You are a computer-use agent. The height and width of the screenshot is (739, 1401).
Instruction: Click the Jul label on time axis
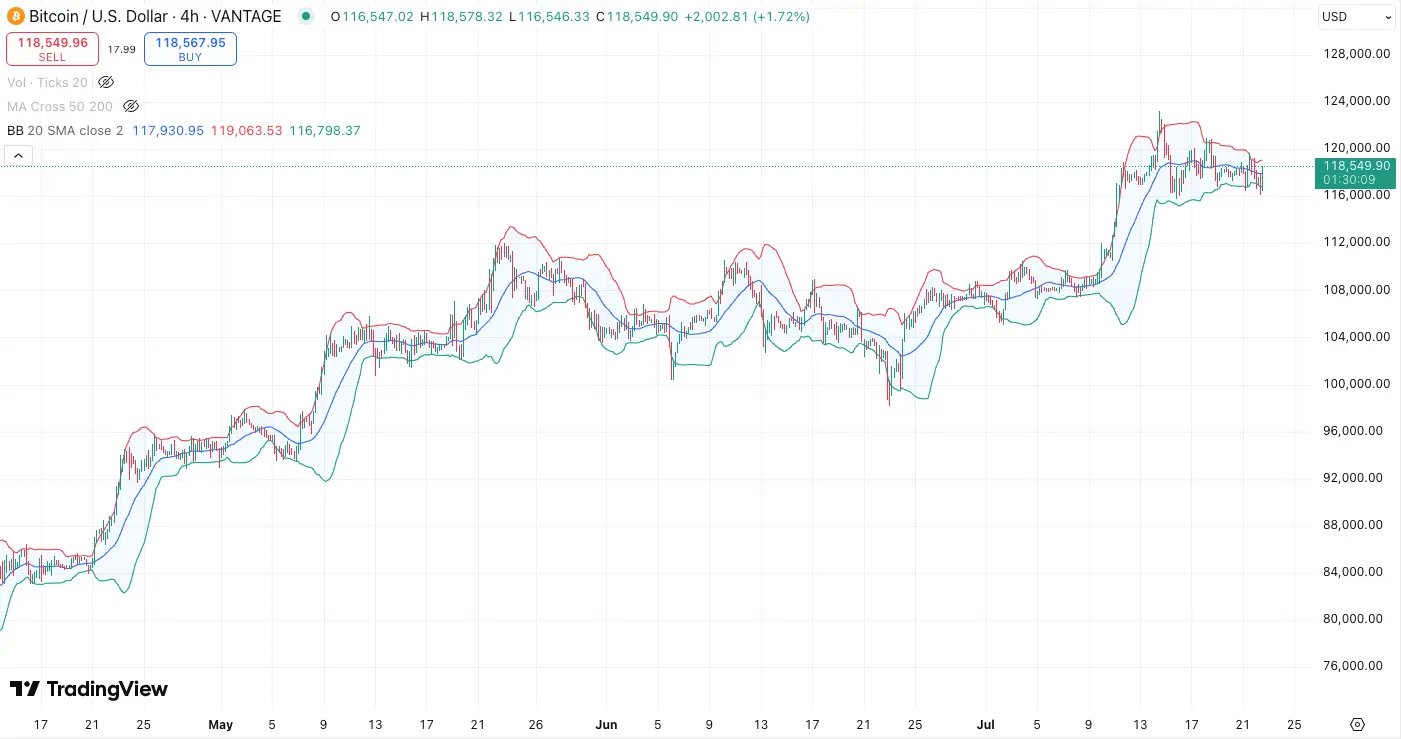pyautogui.click(x=985, y=724)
